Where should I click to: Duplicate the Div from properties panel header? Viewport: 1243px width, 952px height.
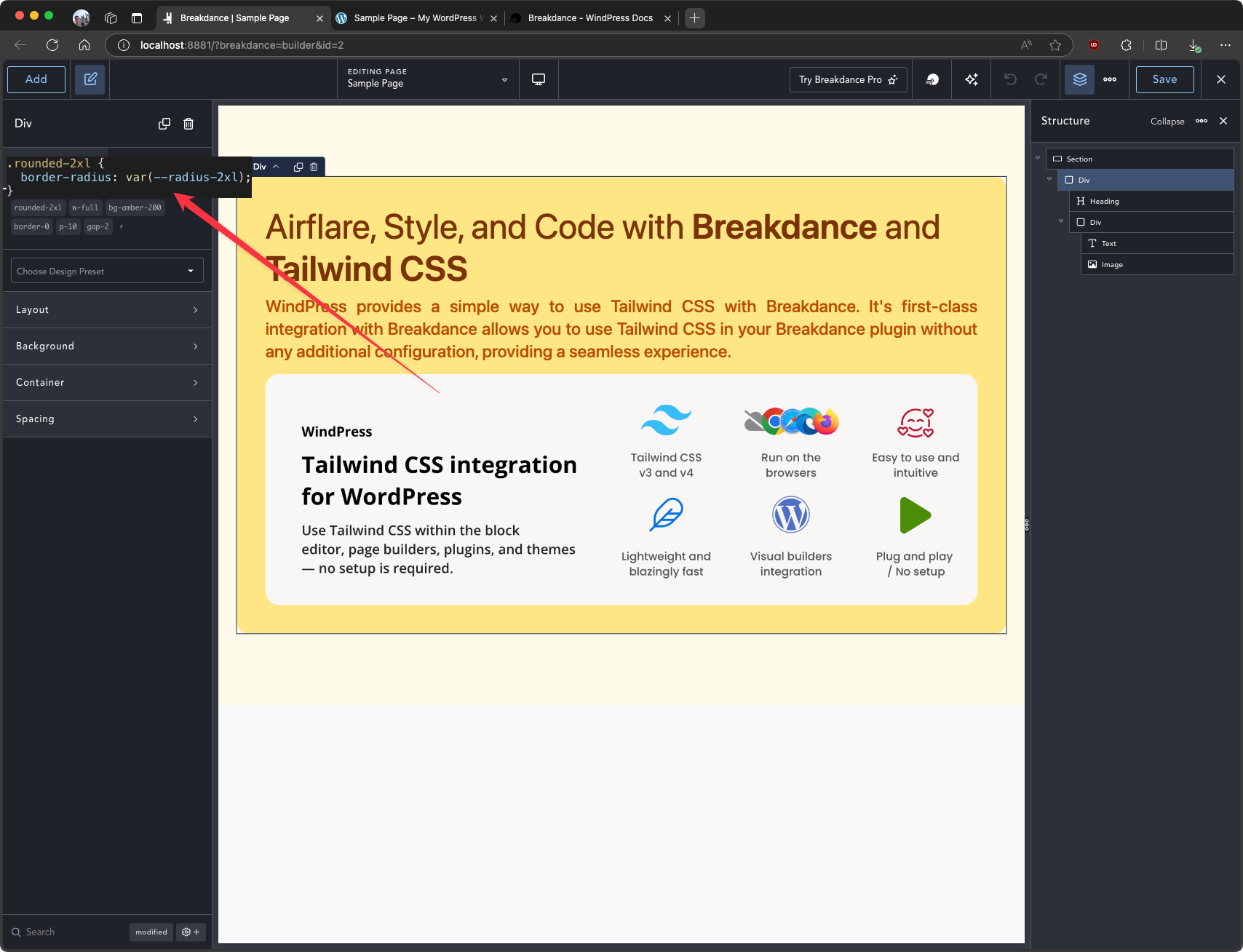point(164,124)
